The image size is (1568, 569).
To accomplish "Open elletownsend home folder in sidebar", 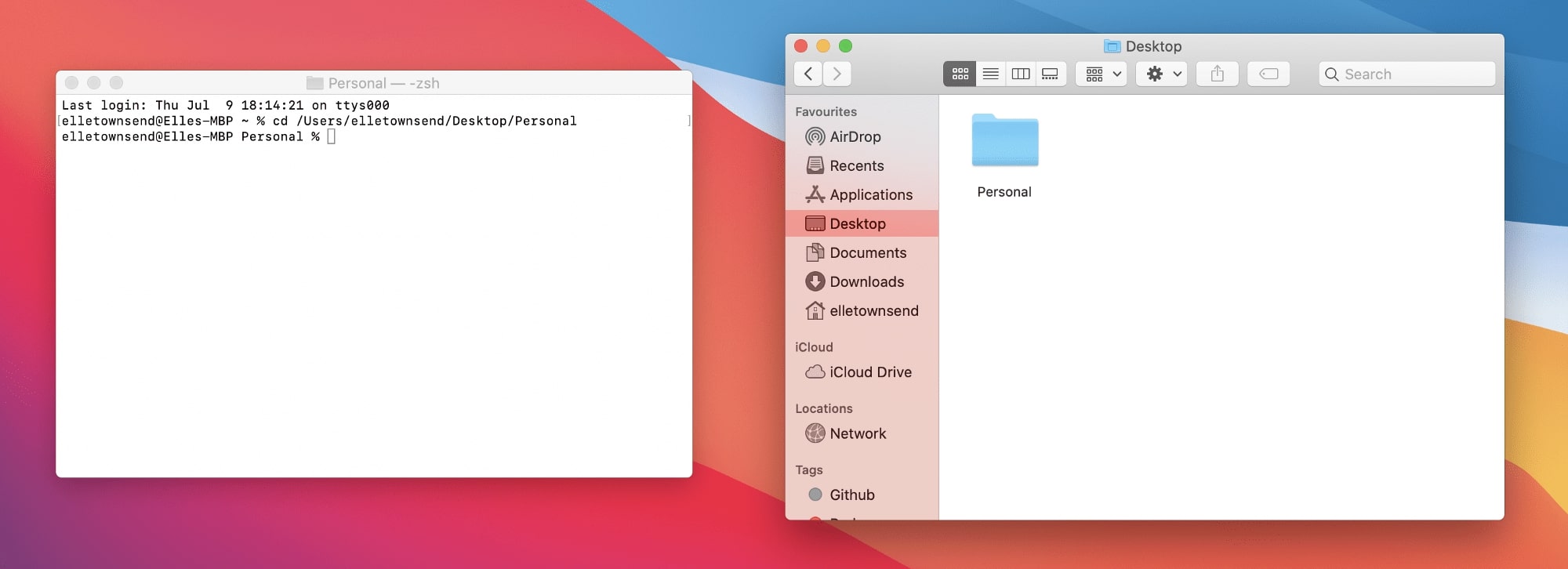I will [862, 310].
